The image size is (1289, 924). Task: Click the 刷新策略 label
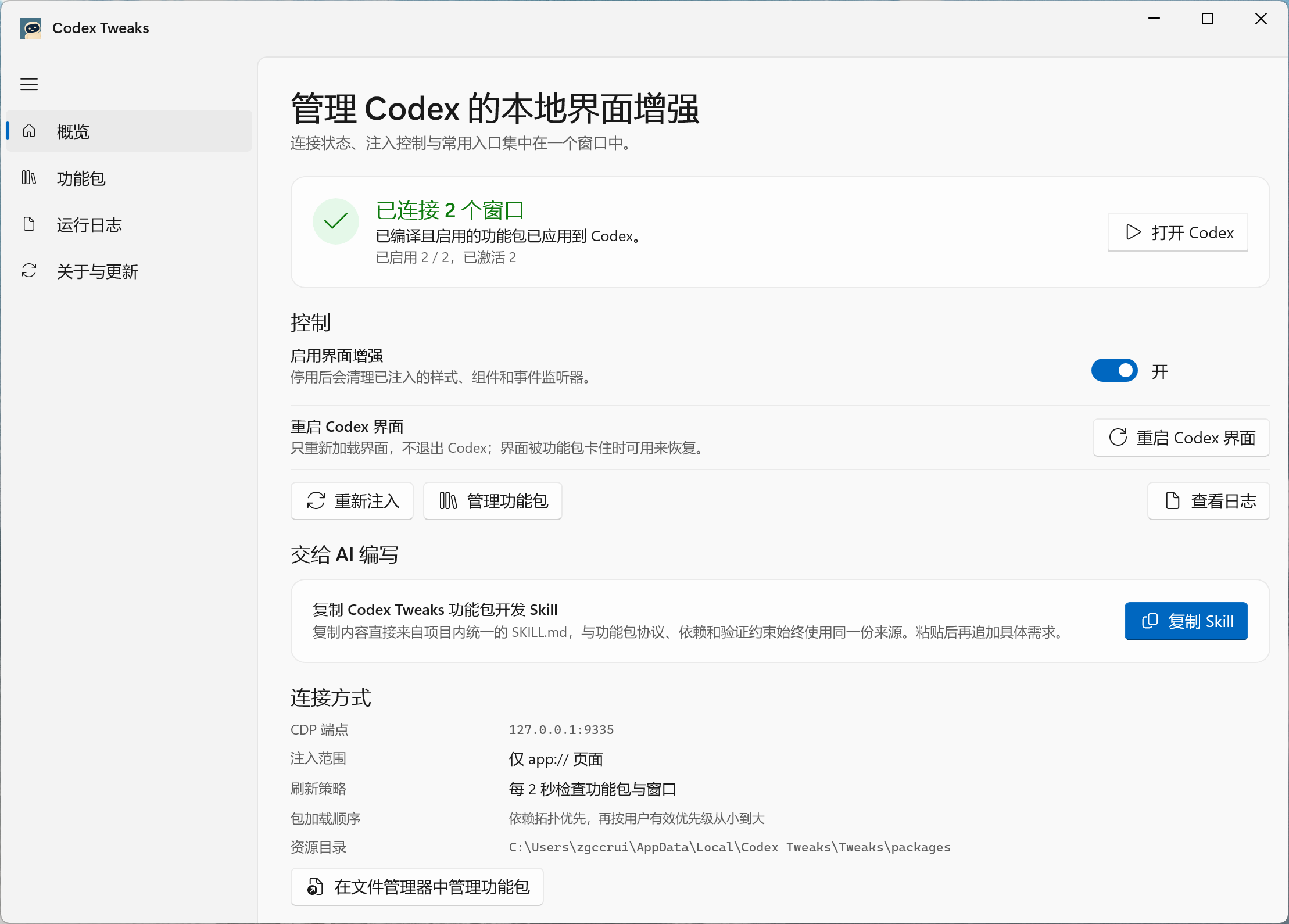318,789
